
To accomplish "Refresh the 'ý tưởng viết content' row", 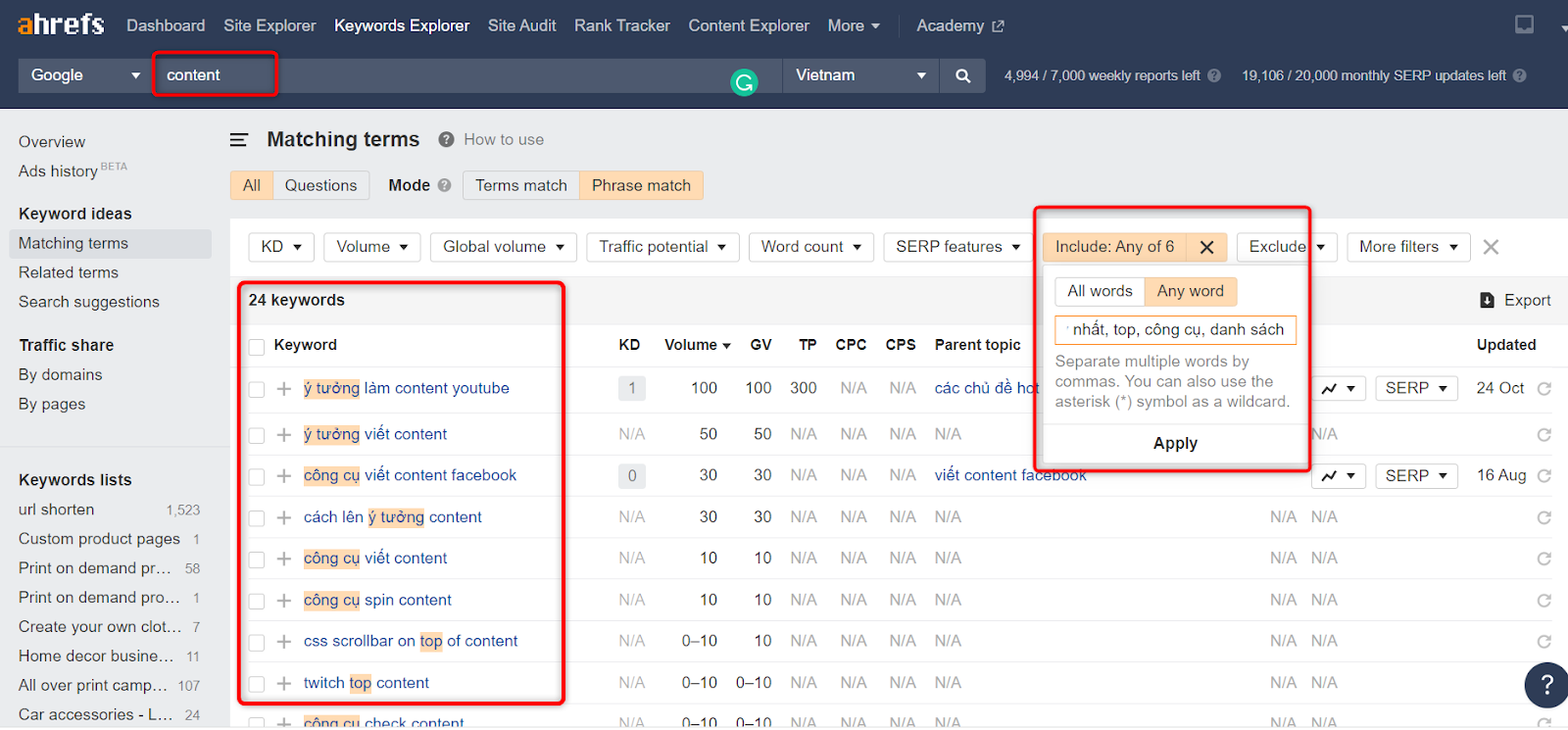I will (x=1544, y=435).
